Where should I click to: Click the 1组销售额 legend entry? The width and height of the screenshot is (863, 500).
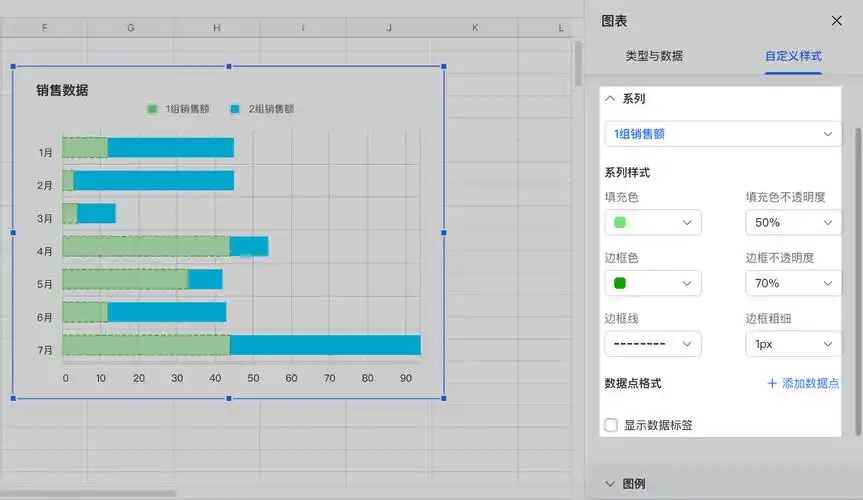[x=179, y=109]
